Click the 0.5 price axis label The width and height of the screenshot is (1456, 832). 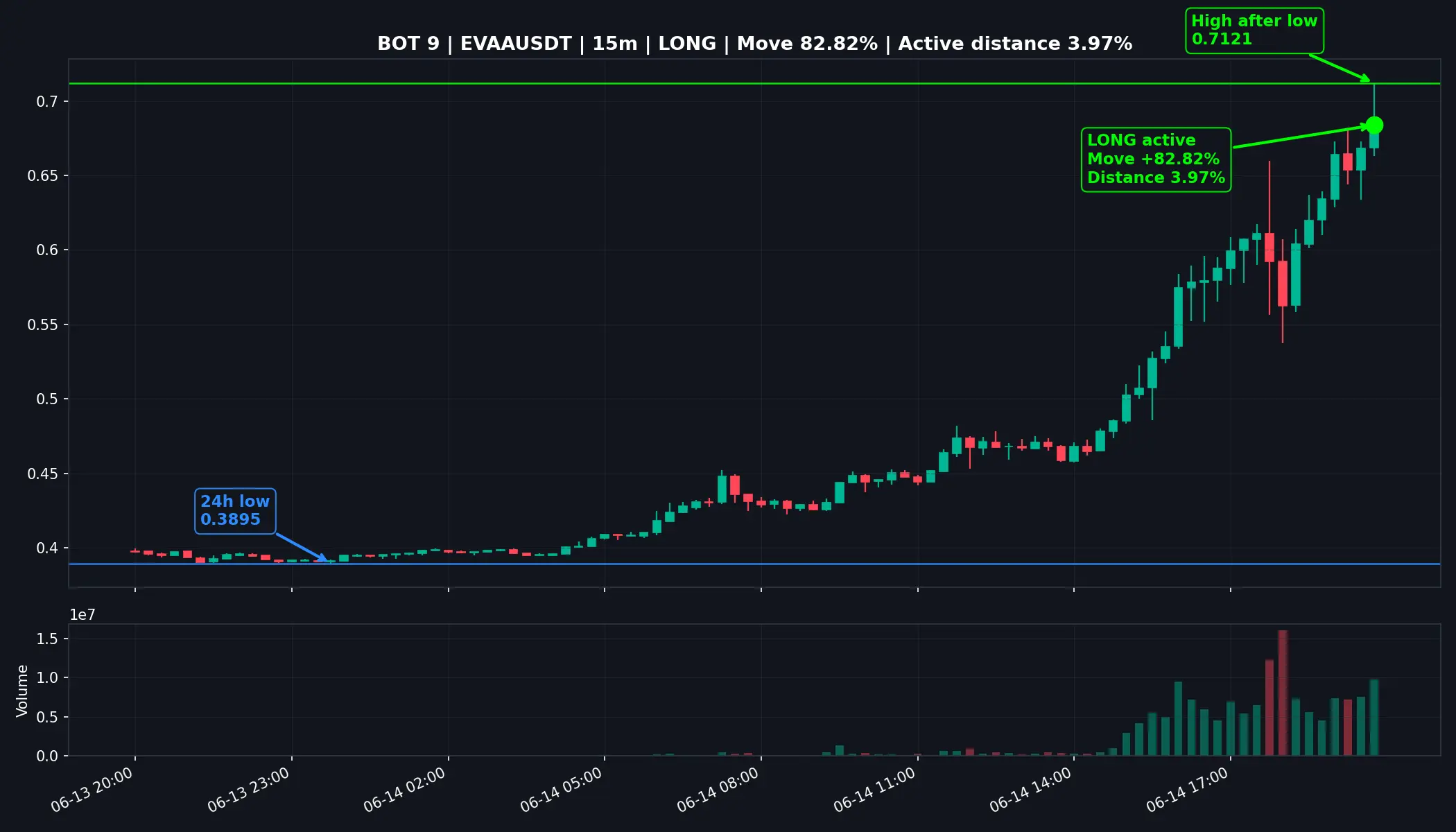click(47, 399)
